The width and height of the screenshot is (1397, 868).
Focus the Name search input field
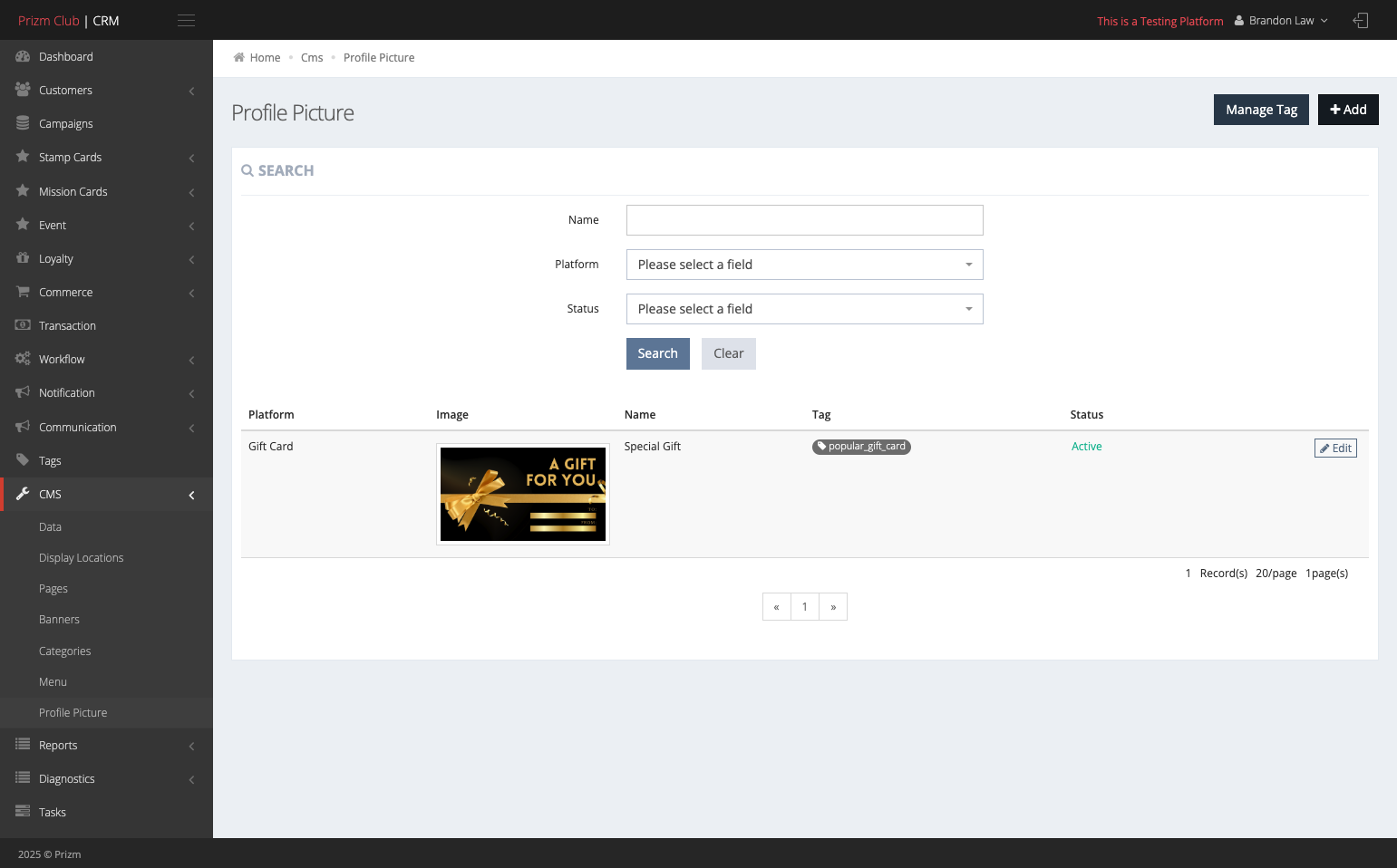[804, 220]
